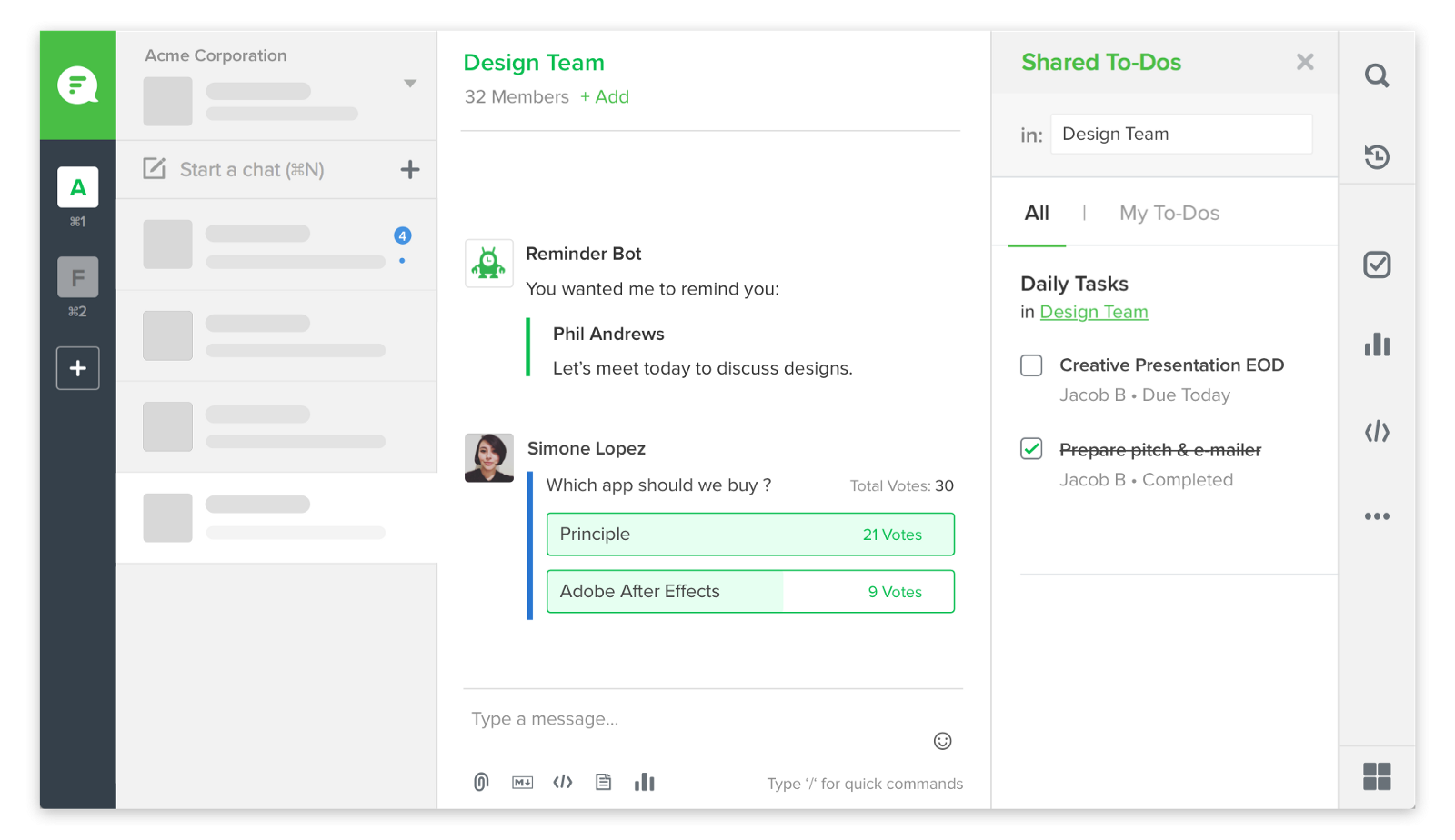
Task: Click the compose chat pencil icon
Action: tap(155, 169)
